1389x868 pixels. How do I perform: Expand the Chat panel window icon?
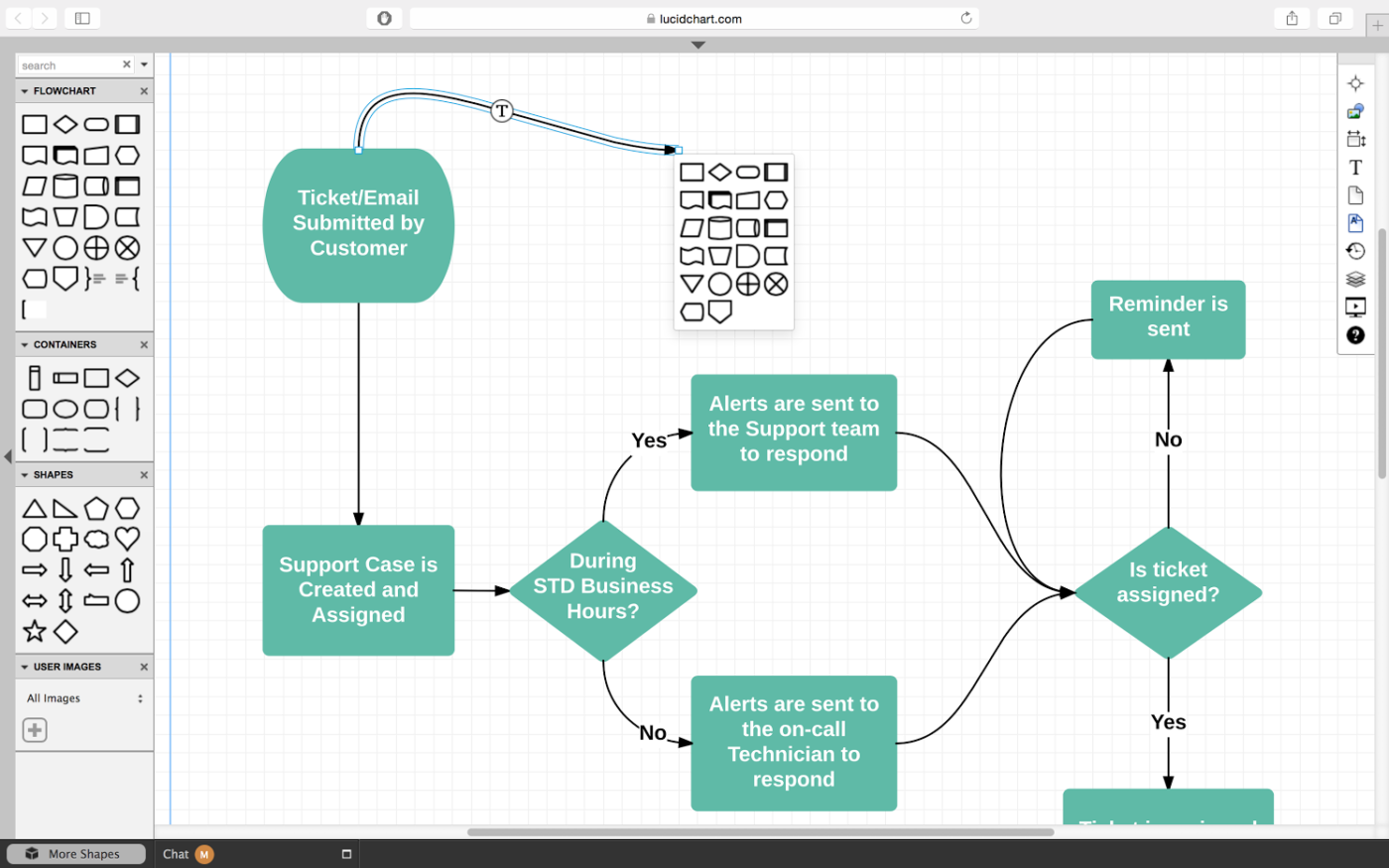coord(346,854)
